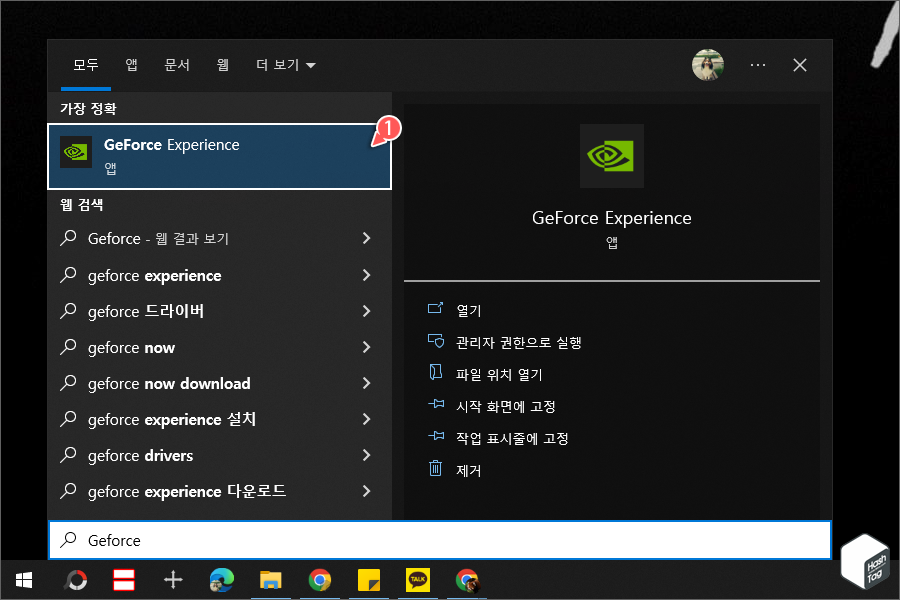Image resolution: width=900 pixels, height=600 pixels.
Task: Click the Windows Start button
Action: pyautogui.click(x=23, y=580)
